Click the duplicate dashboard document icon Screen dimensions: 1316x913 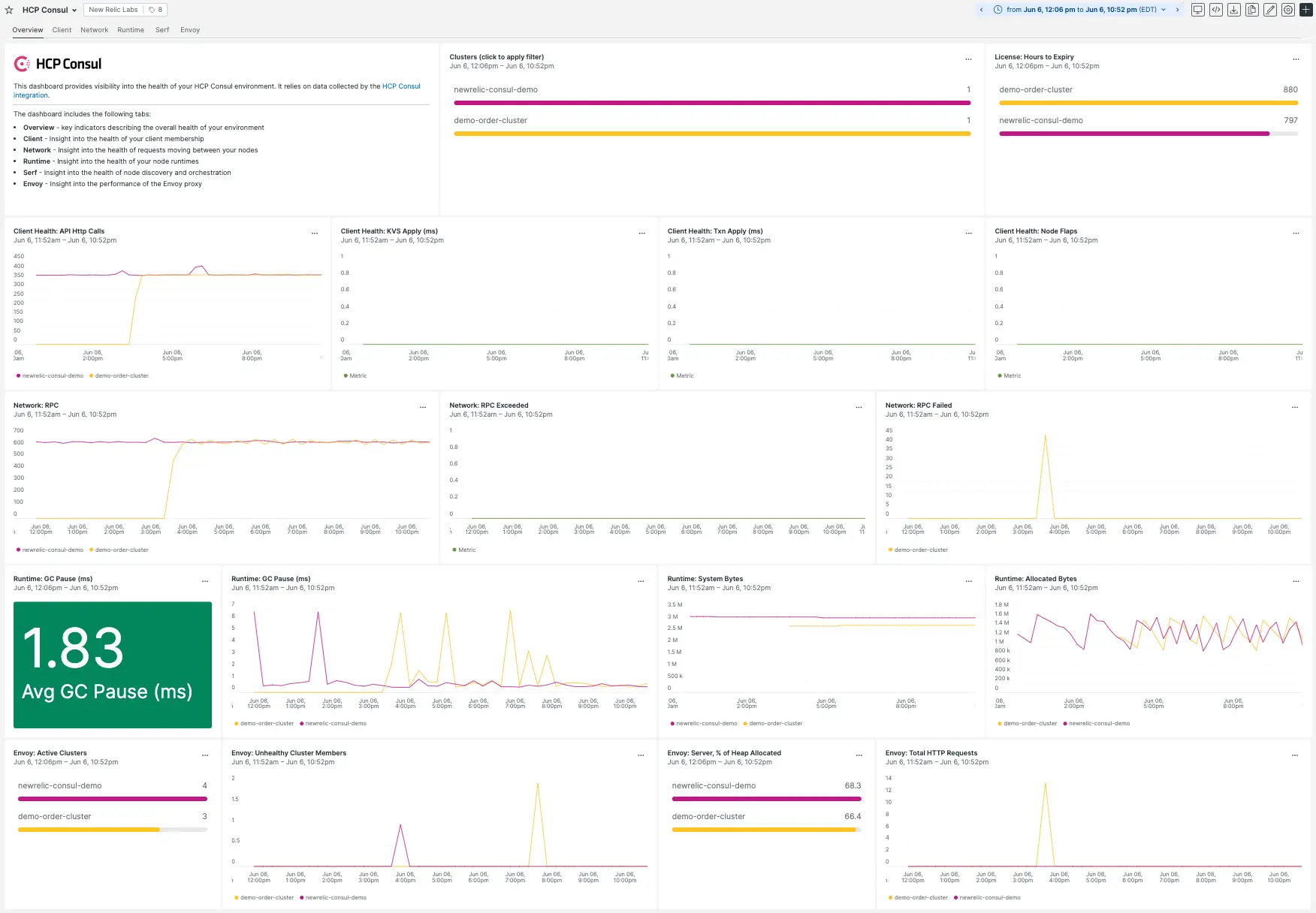(1251, 10)
